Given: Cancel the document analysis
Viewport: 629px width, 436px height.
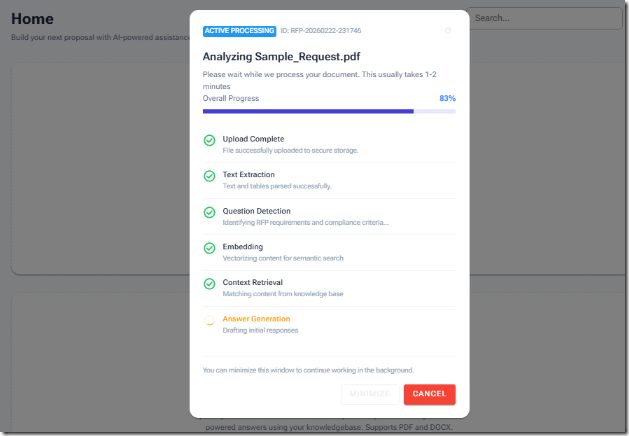Looking at the screenshot, I should pos(429,394).
